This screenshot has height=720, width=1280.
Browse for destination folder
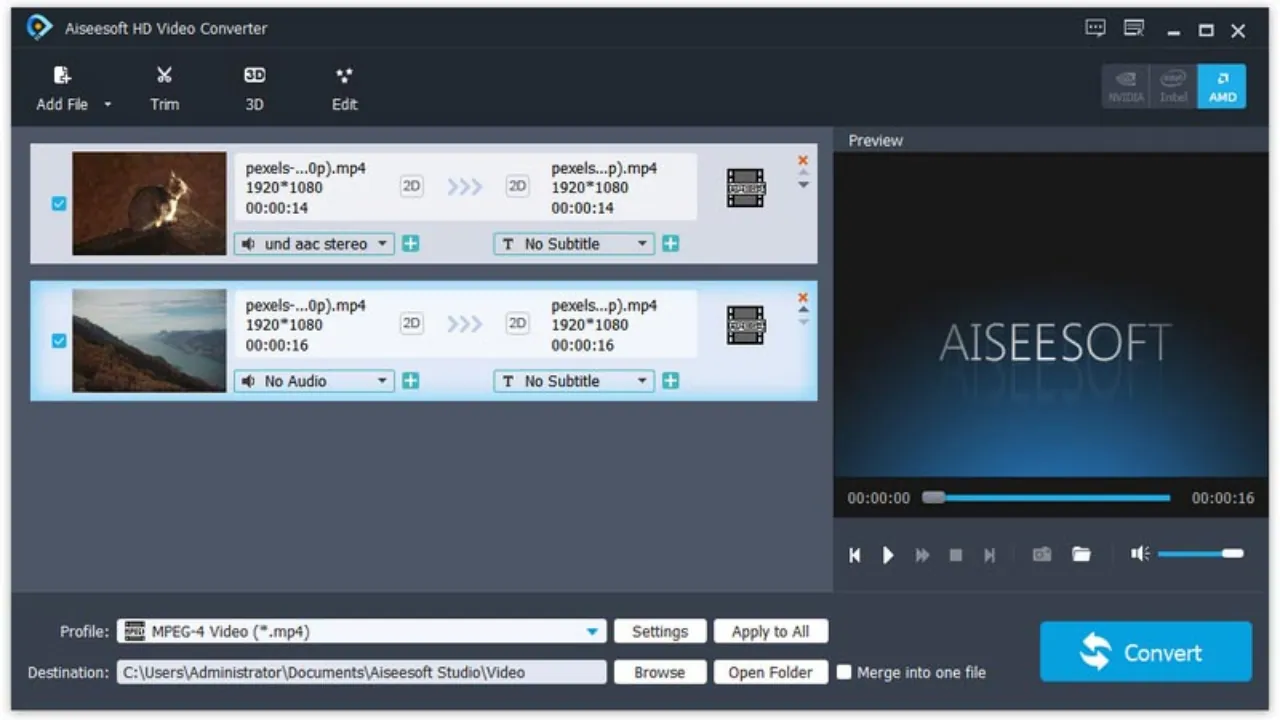click(660, 673)
